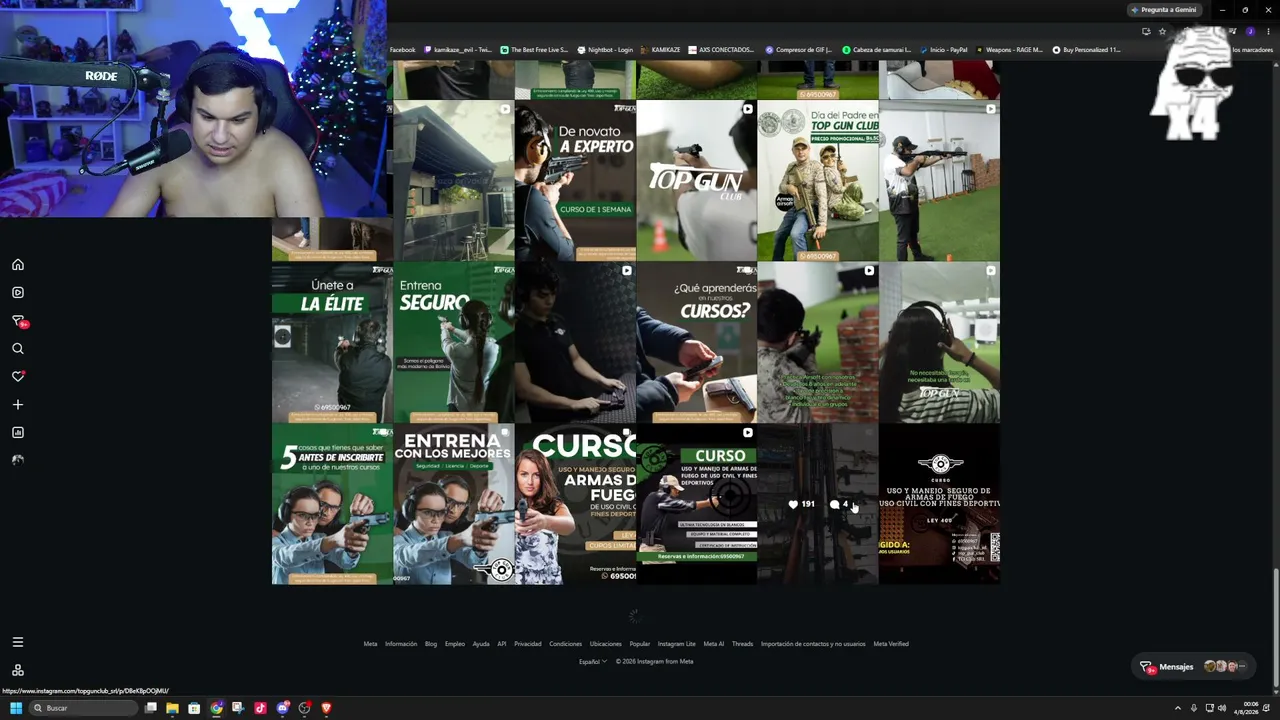
Task: Open the 'Día del Padre' post
Action: pyautogui.click(x=818, y=181)
